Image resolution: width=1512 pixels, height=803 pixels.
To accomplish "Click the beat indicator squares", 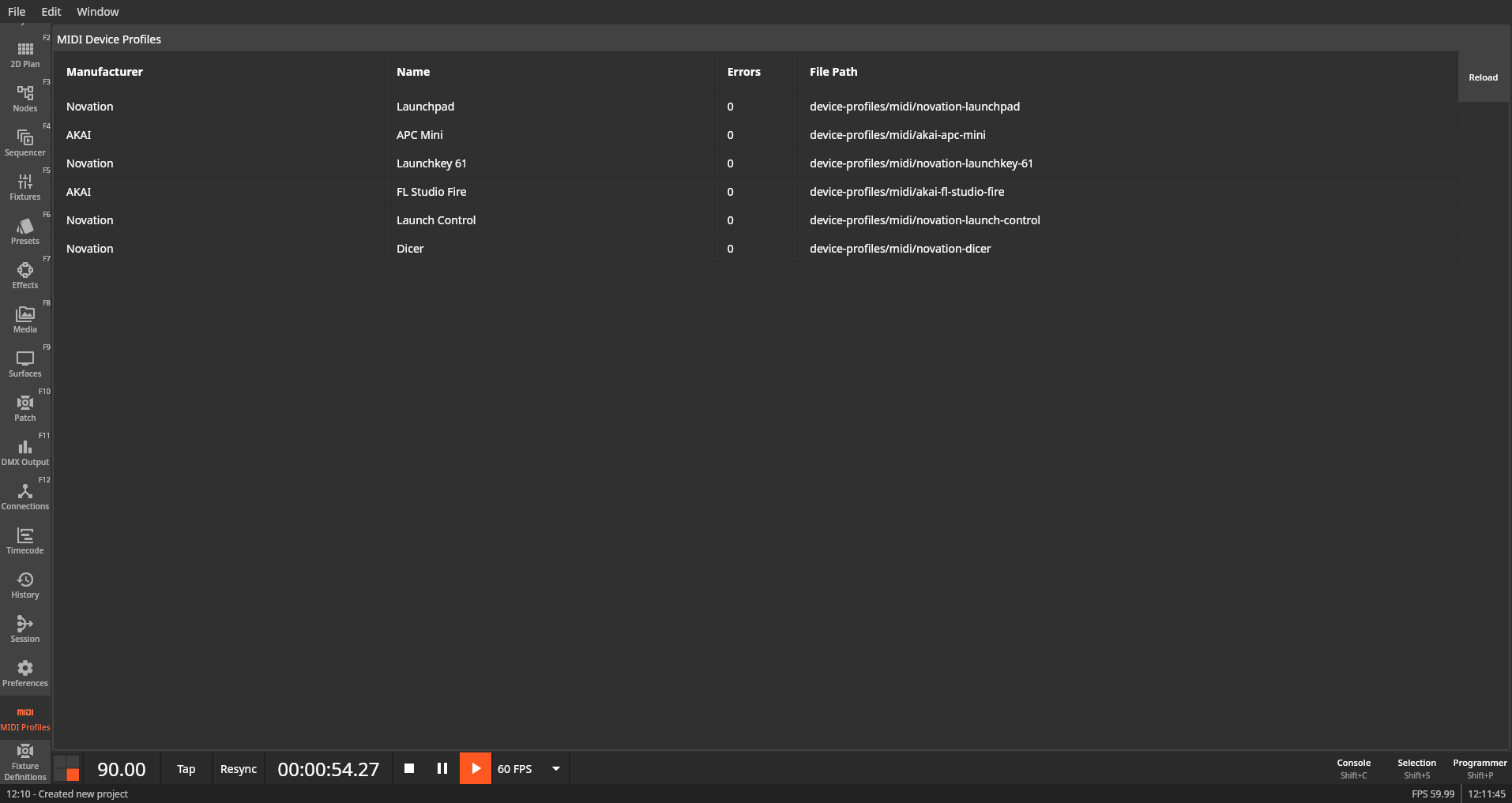I will pos(66,768).
